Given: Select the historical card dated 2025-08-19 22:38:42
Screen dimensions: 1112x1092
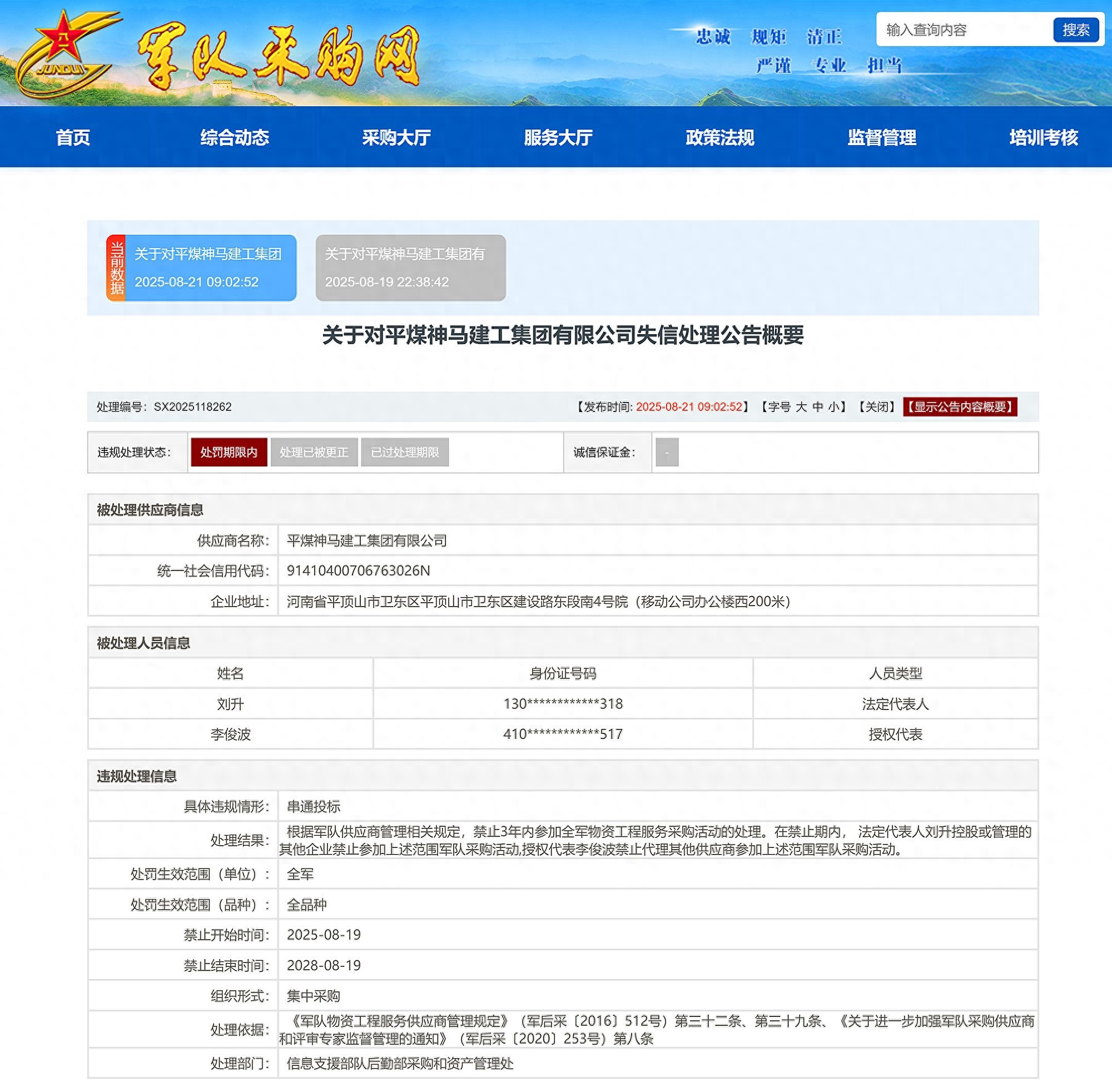Looking at the screenshot, I should coord(411,268).
